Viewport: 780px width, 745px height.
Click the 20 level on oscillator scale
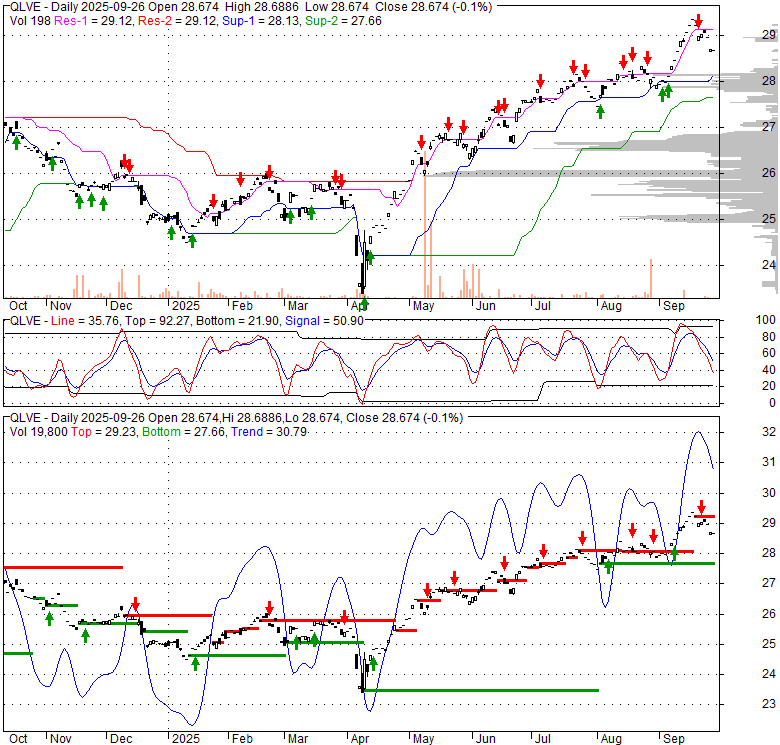pyautogui.click(x=769, y=385)
